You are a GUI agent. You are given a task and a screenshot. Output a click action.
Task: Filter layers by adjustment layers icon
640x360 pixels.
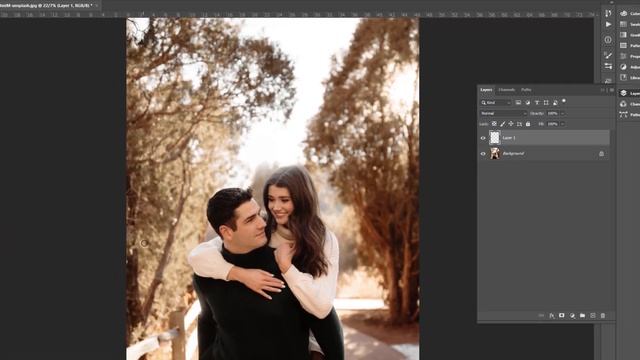[x=527, y=103]
